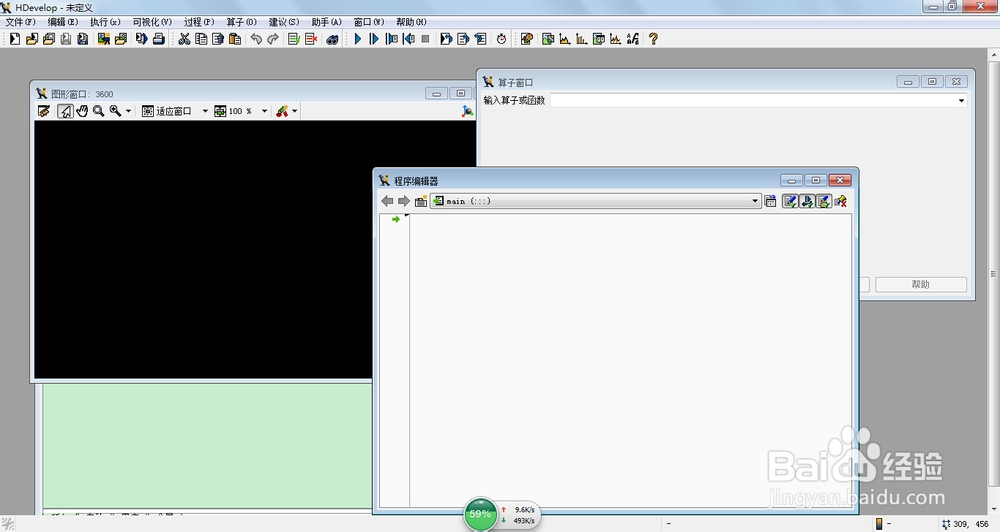Open the 执行(x) menu
1000x532 pixels.
pos(105,22)
